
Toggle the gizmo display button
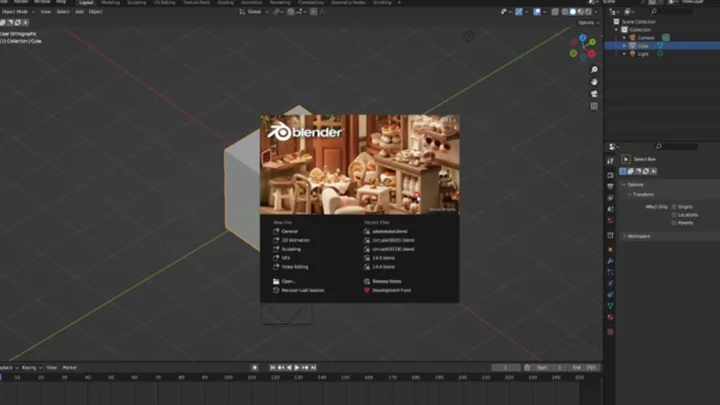pyautogui.click(x=519, y=12)
